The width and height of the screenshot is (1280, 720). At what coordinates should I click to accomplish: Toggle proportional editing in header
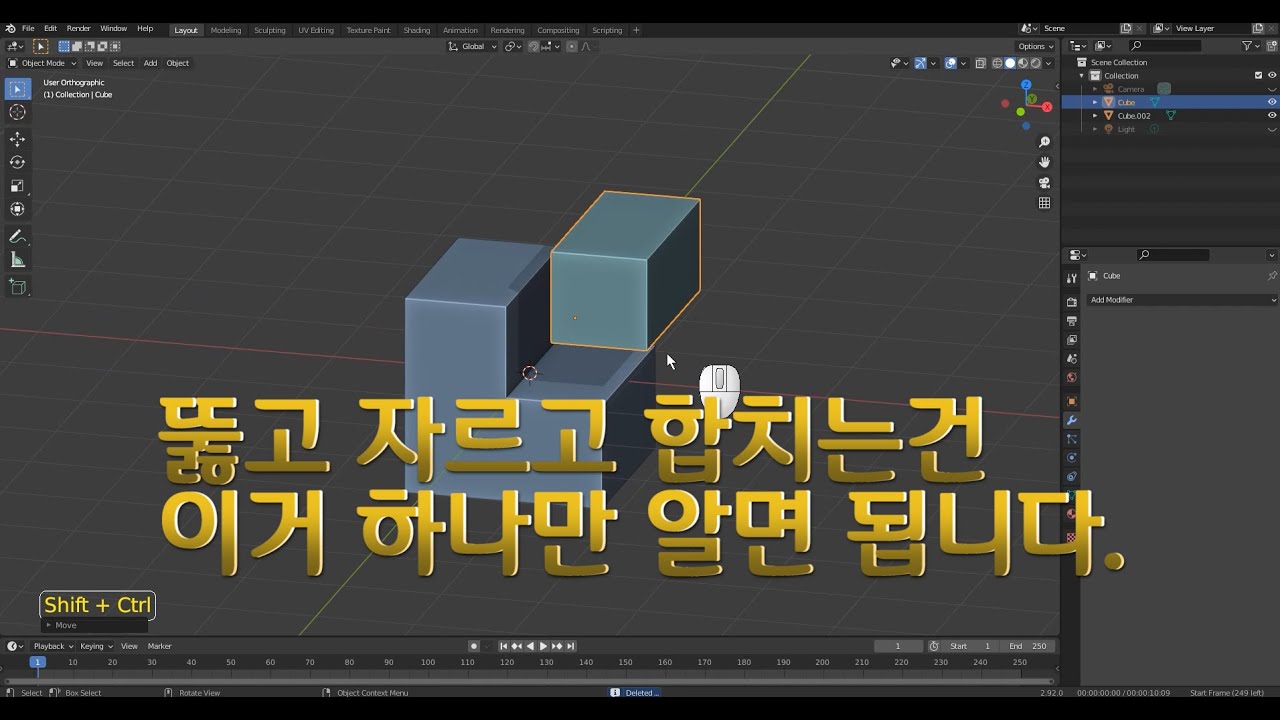(572, 46)
